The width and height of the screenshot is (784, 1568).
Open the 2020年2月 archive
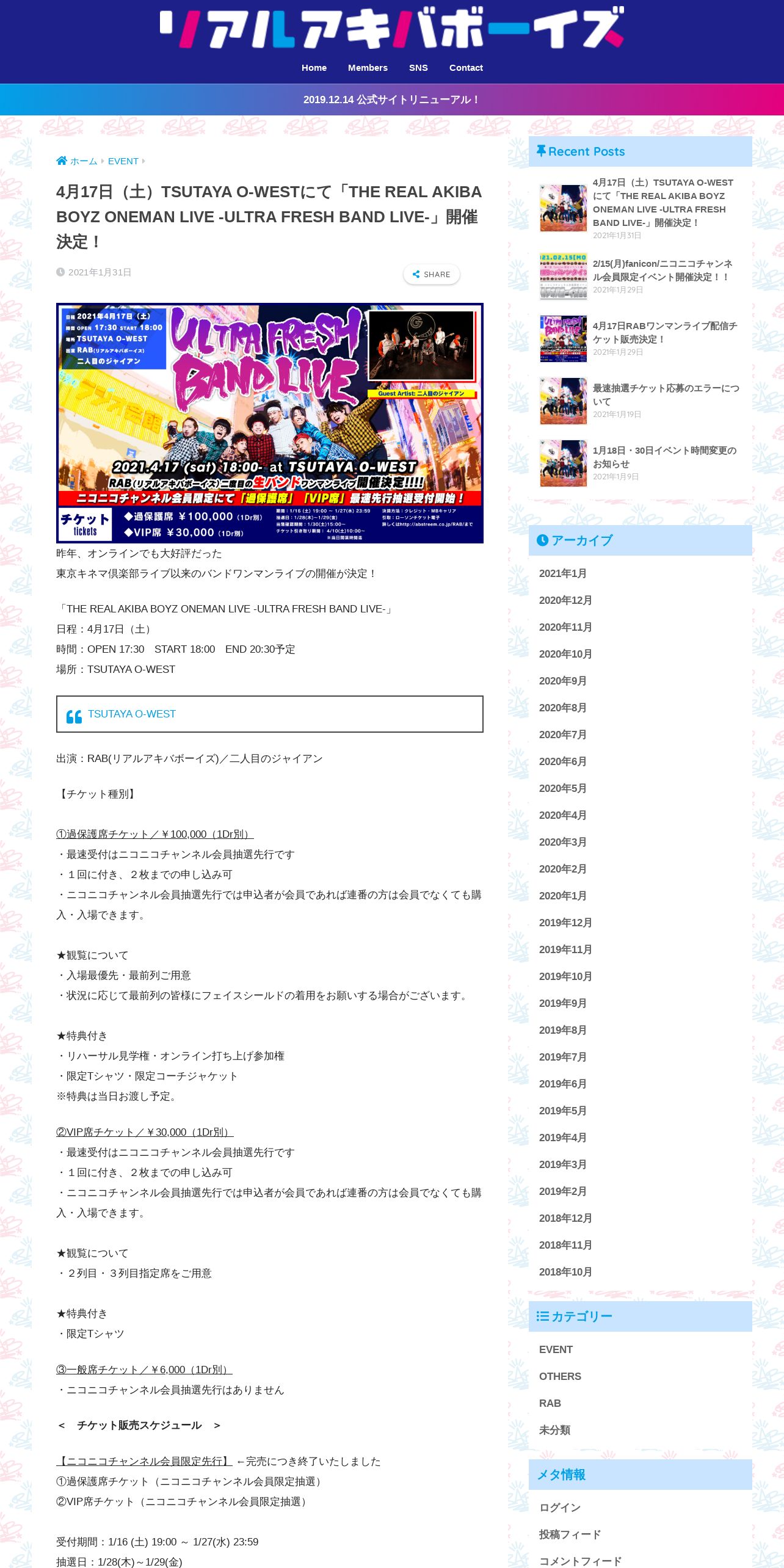pos(562,869)
